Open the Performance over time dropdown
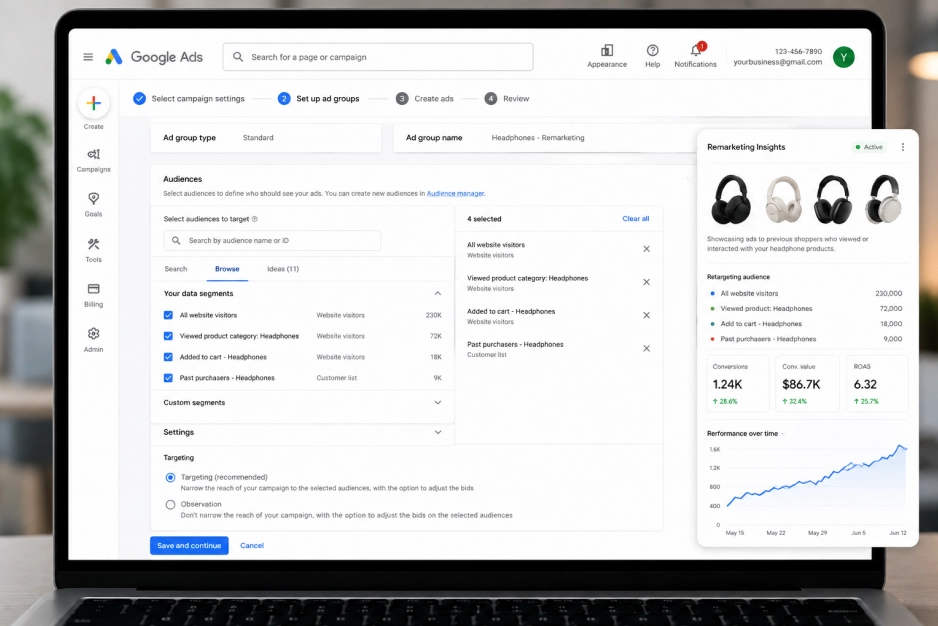This screenshot has width=938, height=626. tap(782, 434)
